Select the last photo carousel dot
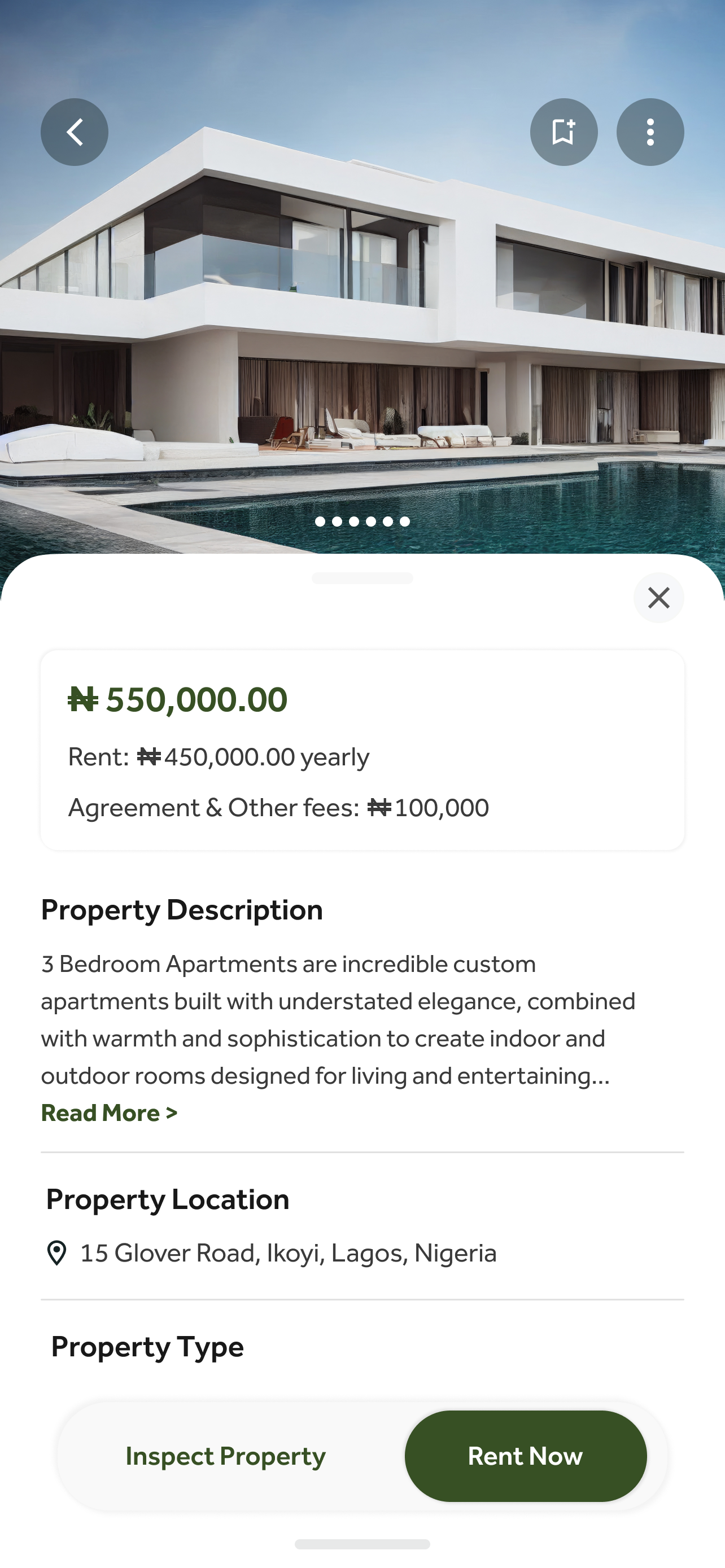 405,522
